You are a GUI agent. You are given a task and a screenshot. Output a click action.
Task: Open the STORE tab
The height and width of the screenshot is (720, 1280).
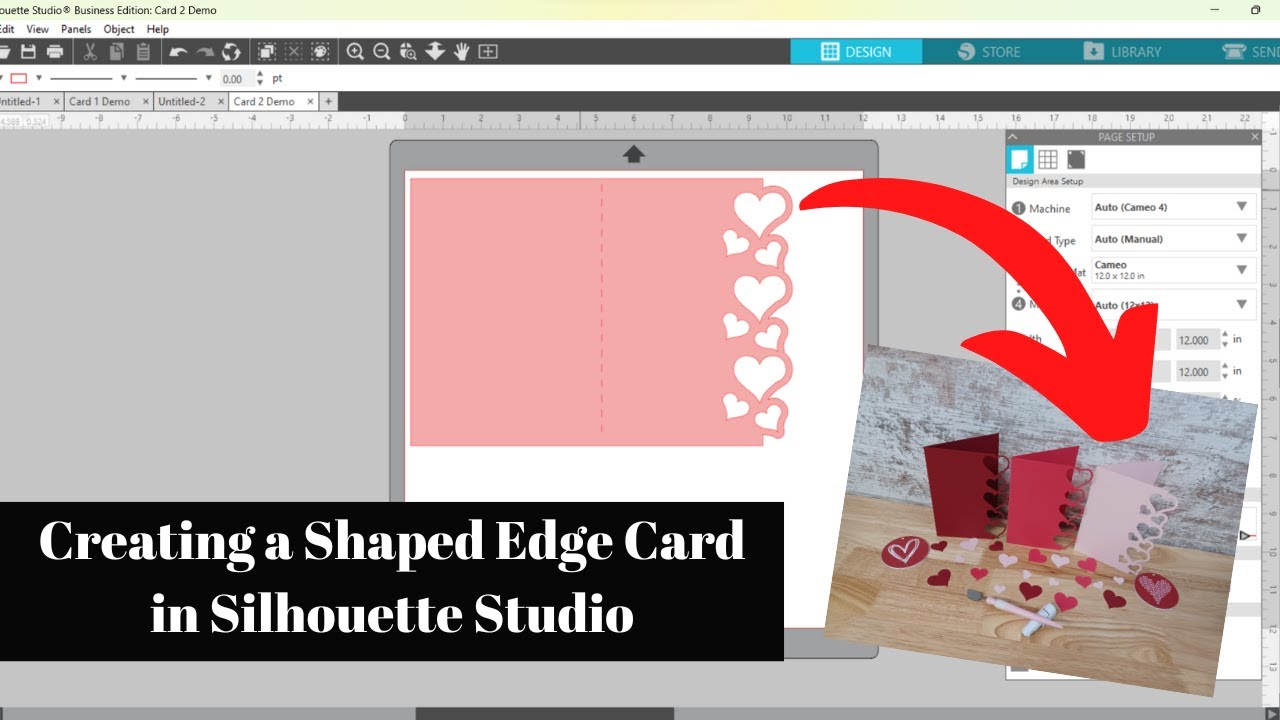click(x=989, y=51)
